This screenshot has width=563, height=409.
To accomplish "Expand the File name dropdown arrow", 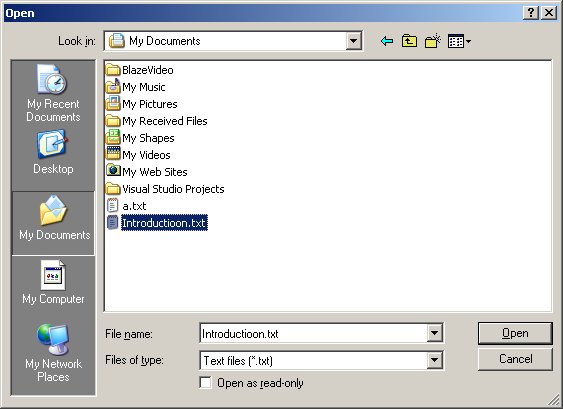I will coord(434,334).
